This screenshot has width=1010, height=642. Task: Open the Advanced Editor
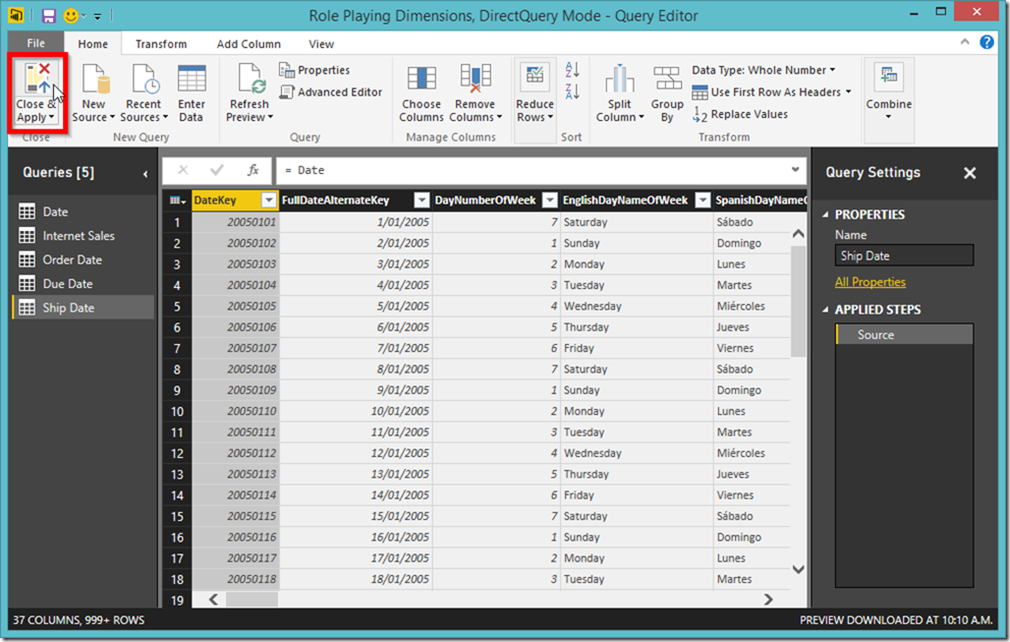tap(330, 92)
